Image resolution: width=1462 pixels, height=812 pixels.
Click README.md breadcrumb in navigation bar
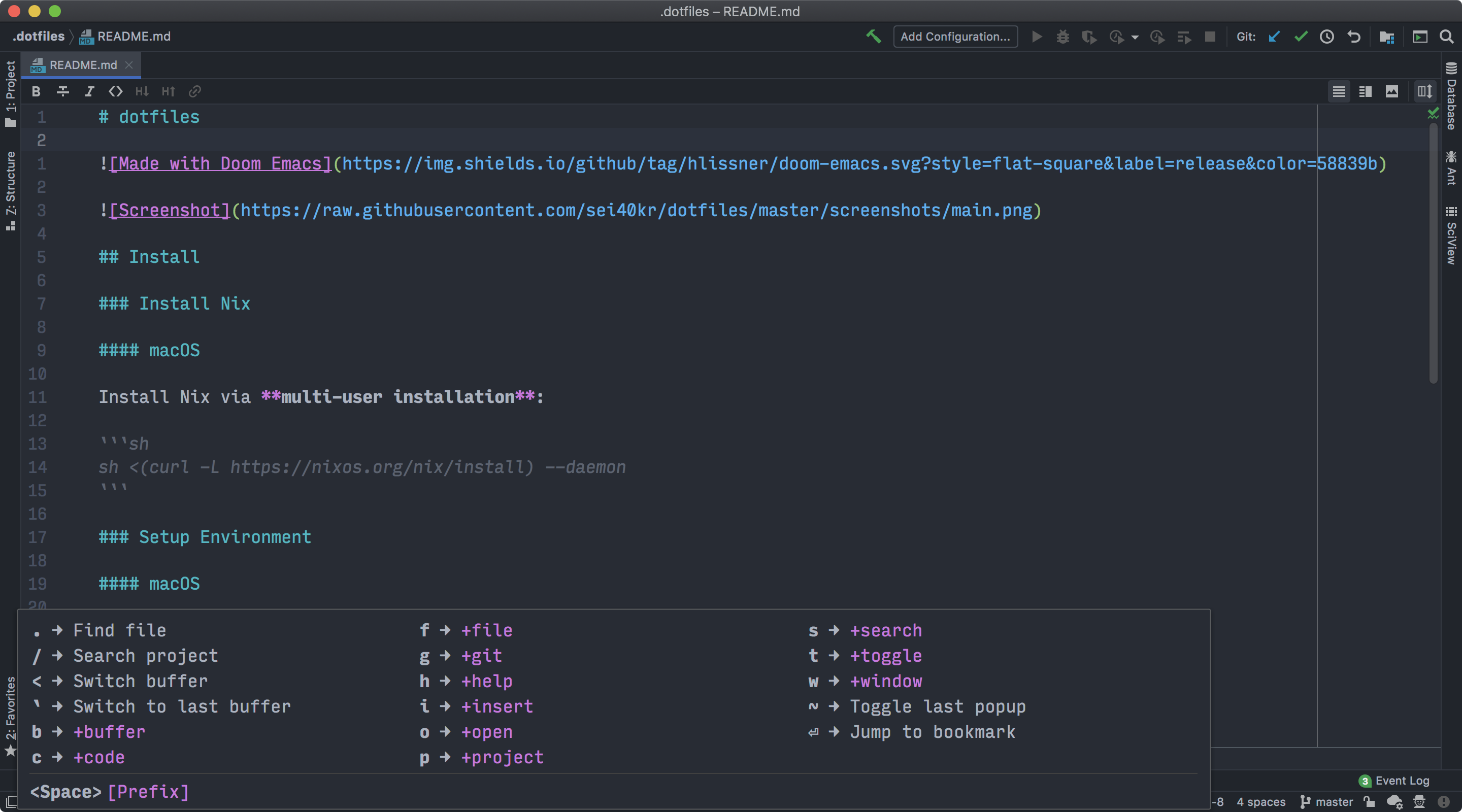125,37
